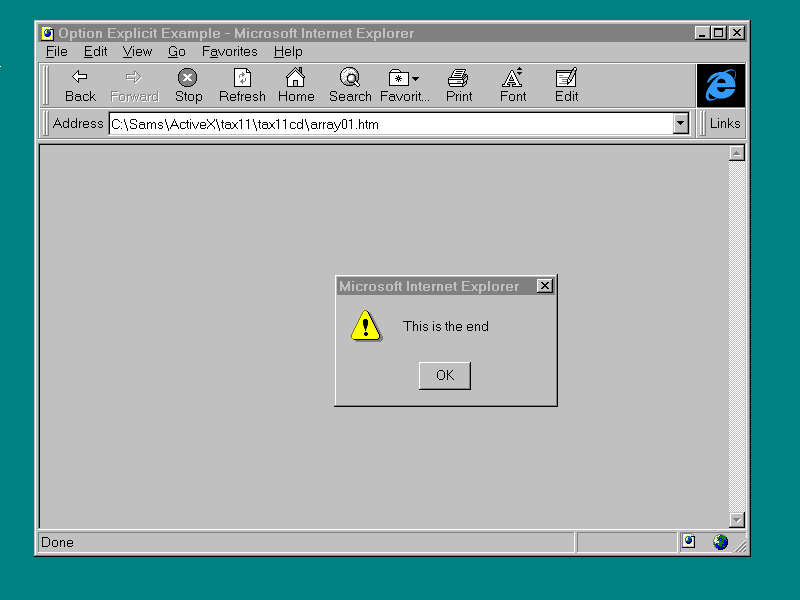Screen dimensions: 800x600
Task: Click OK in the alert dialog
Action: click(445, 375)
